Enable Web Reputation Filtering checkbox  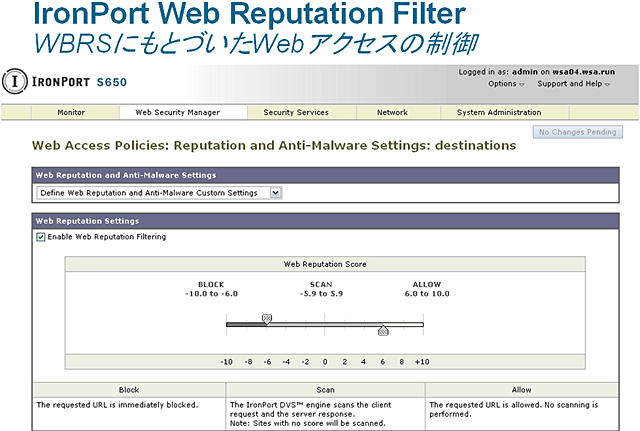coord(41,237)
